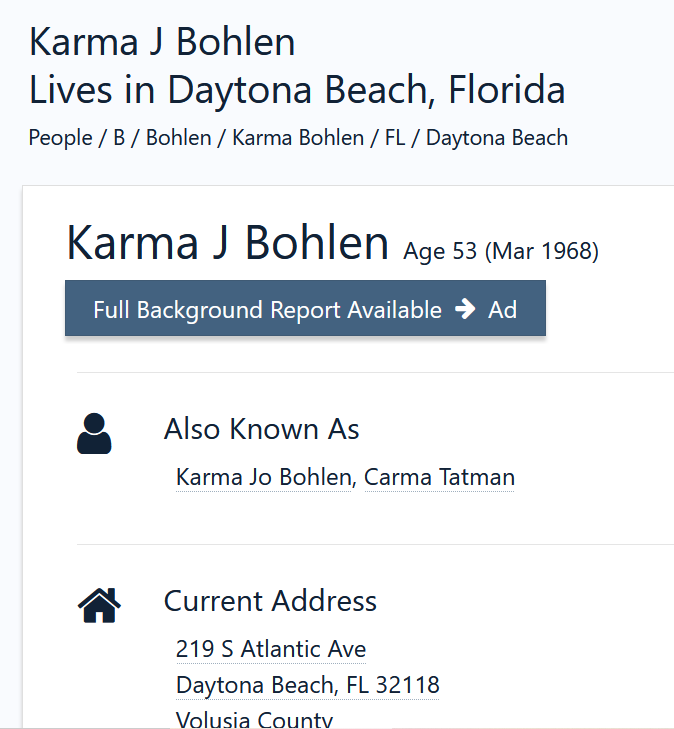
Task: Open the Karma Bohlen breadcrumb link
Action: click(298, 137)
